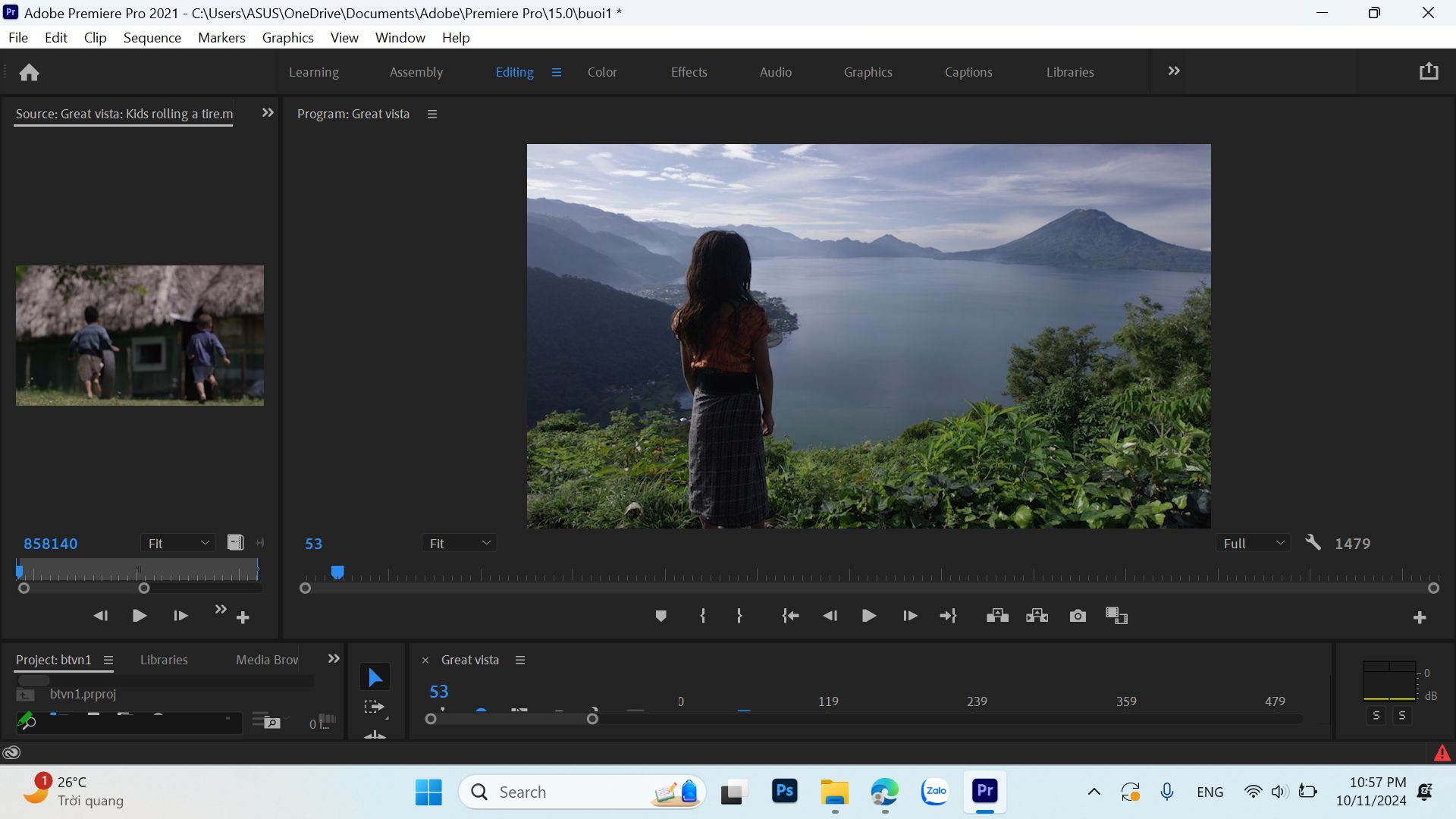Open the Program monitor settings wrench

click(1313, 543)
